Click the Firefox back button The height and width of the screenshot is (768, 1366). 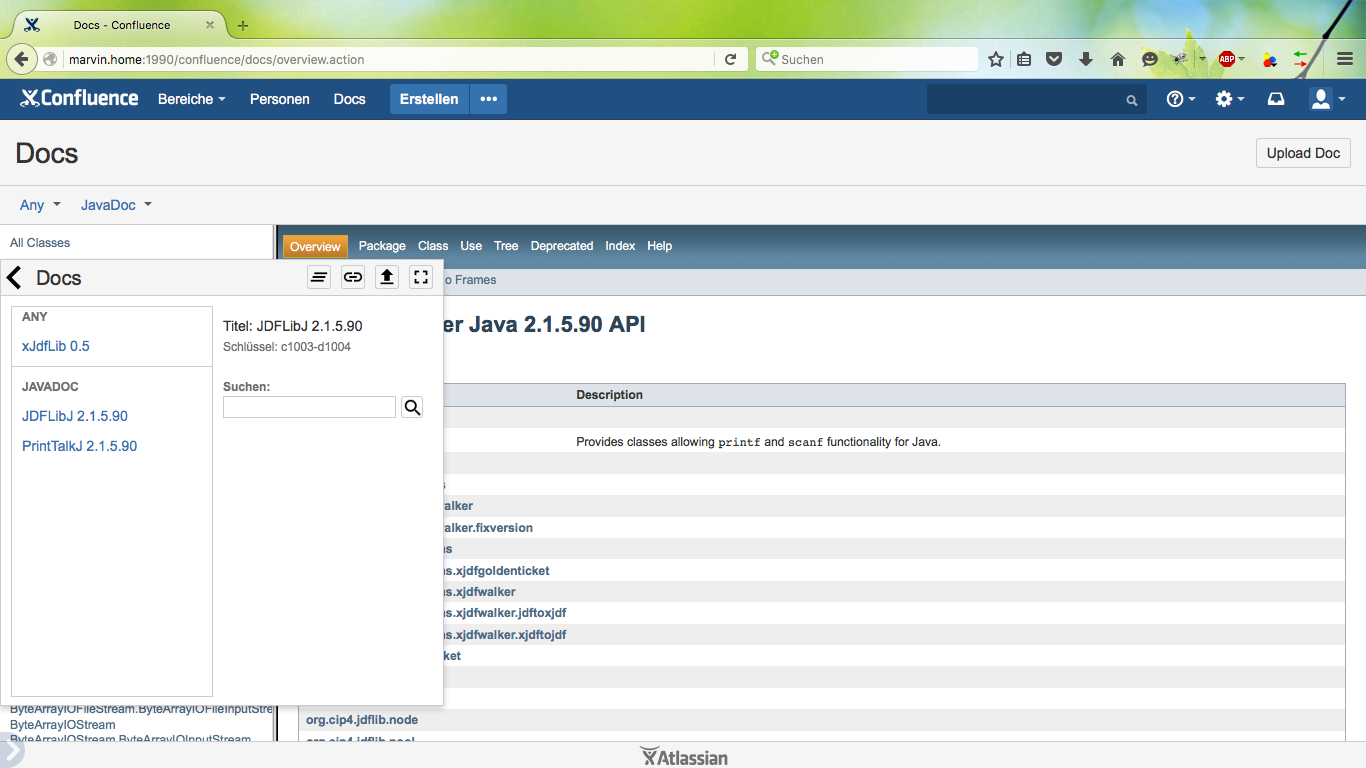(22, 59)
